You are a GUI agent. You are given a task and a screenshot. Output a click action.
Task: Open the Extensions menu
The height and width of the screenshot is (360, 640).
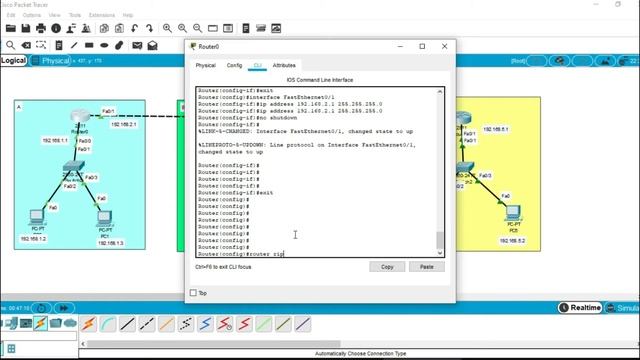coord(102,15)
